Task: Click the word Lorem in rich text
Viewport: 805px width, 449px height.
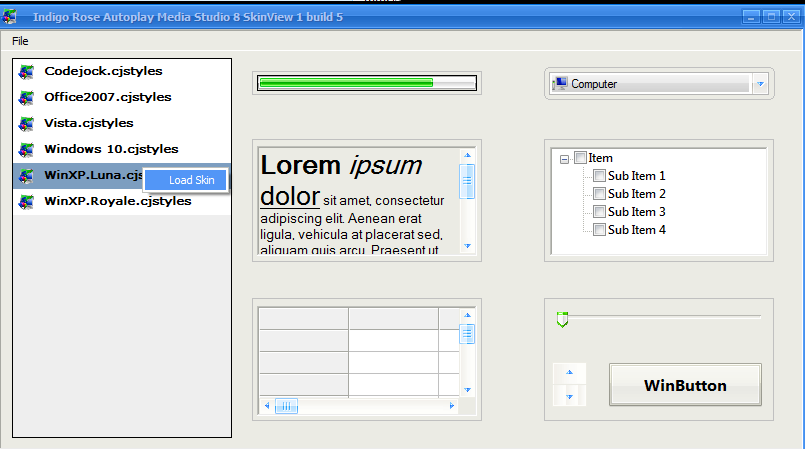Action: 300,165
